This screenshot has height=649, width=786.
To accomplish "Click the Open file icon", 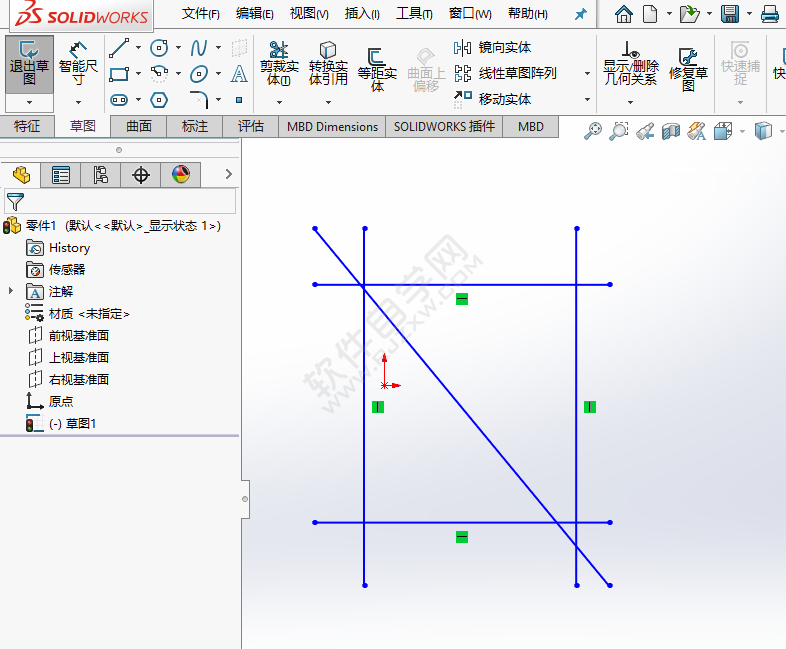I will [x=690, y=14].
